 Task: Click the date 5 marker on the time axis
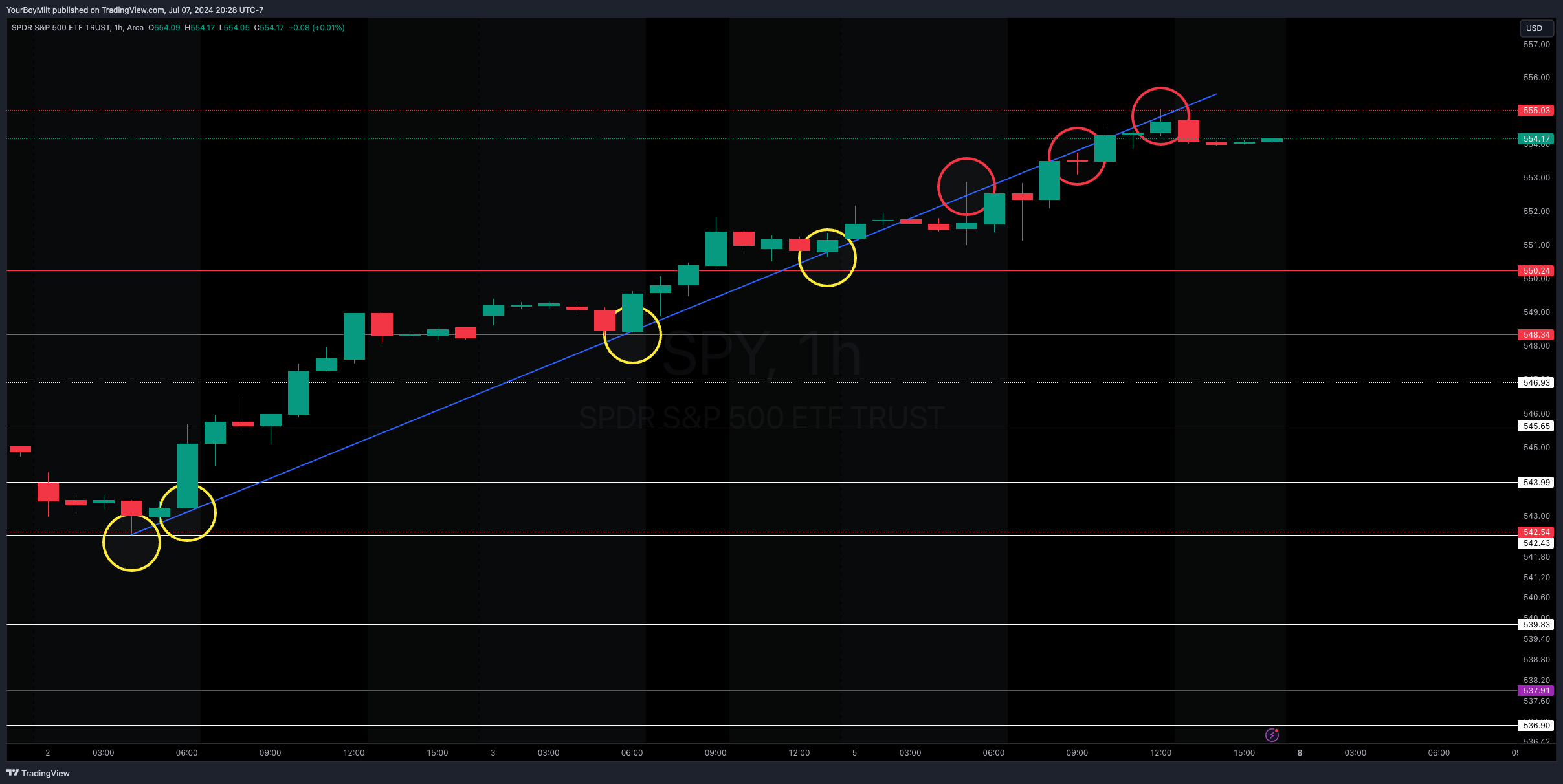(854, 753)
